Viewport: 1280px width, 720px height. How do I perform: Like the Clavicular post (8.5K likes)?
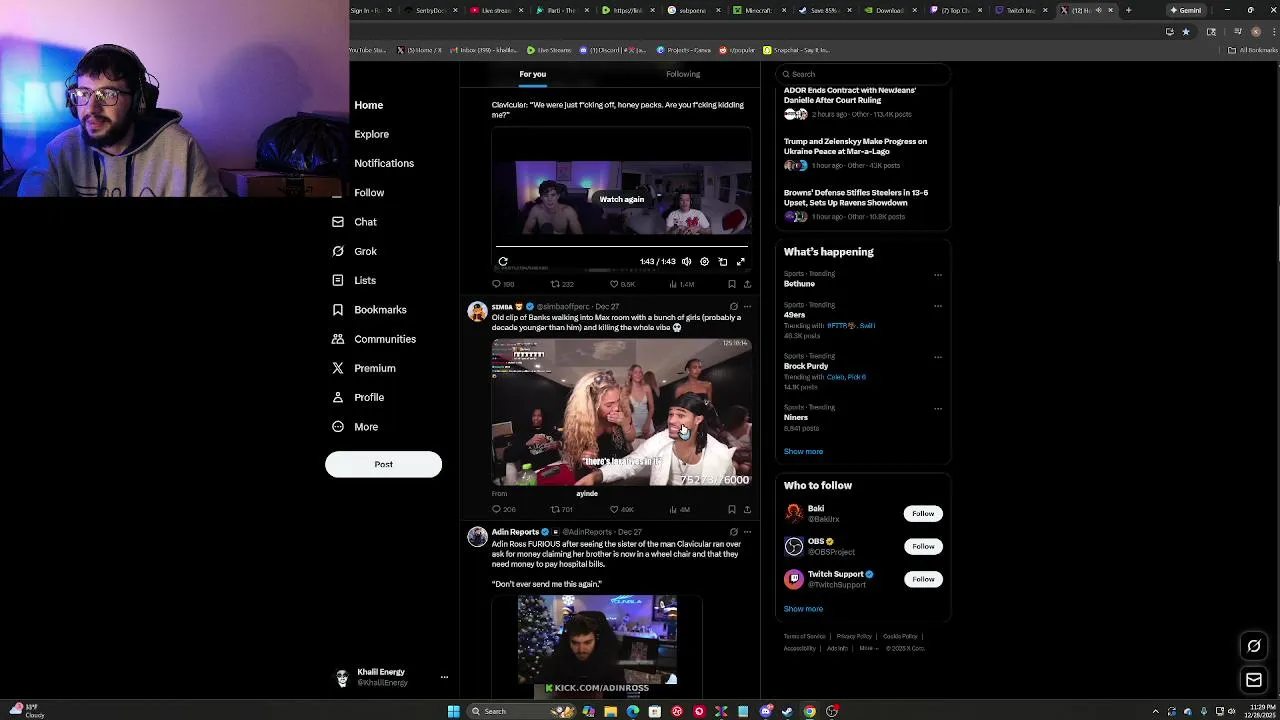pos(622,284)
